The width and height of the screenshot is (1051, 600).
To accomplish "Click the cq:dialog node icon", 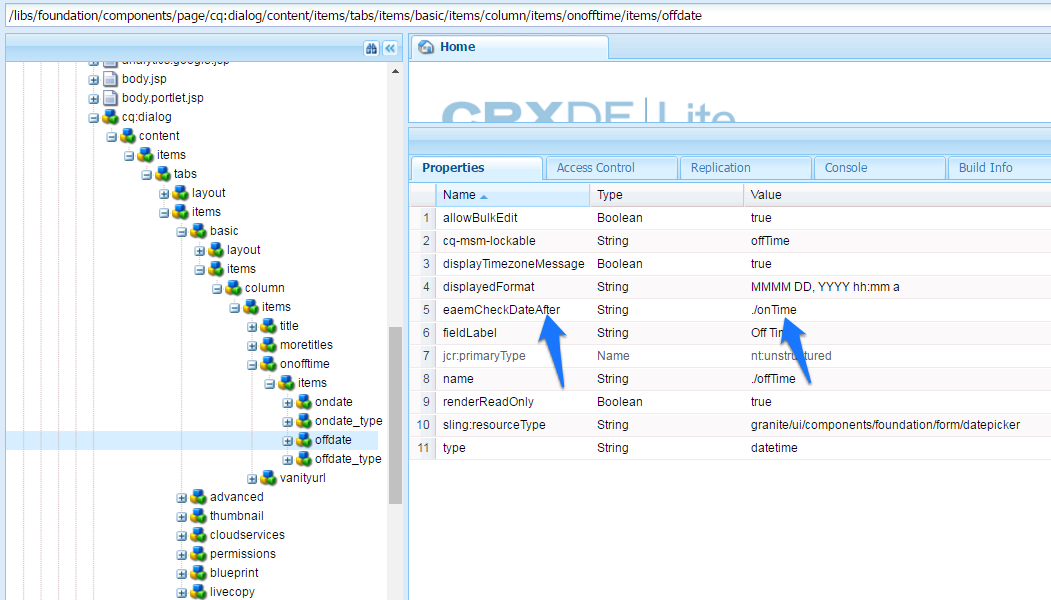I will [x=111, y=117].
